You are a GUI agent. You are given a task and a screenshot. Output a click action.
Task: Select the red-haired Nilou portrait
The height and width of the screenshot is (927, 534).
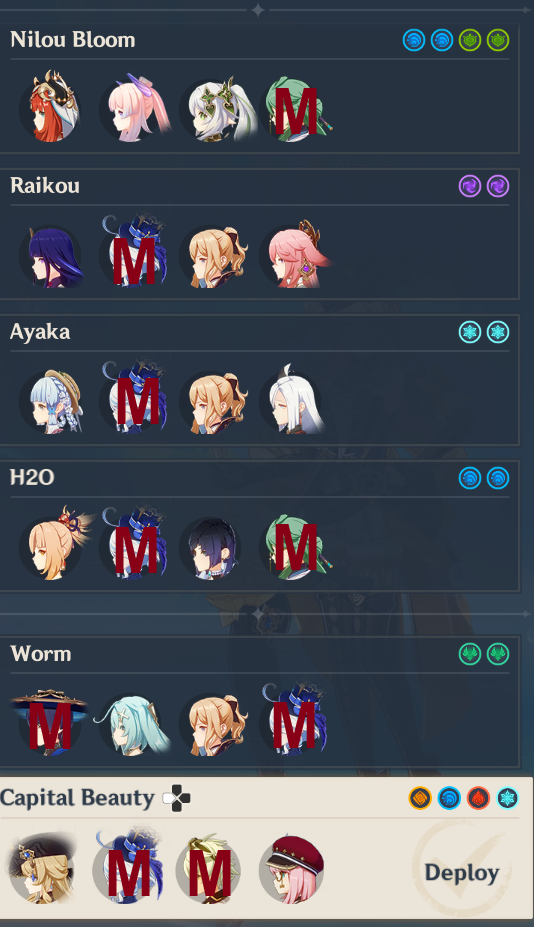pyautogui.click(x=50, y=109)
